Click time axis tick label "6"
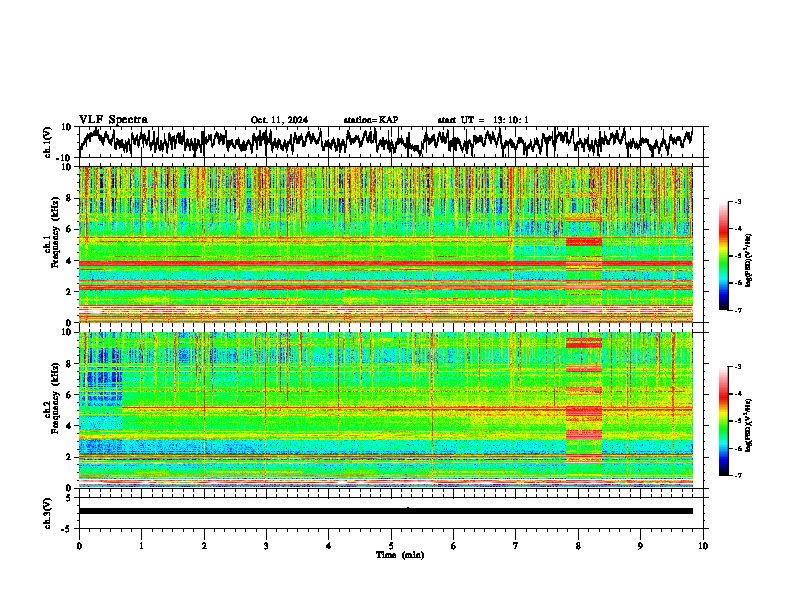Image resolution: width=792 pixels, height=612 pixels. (454, 546)
